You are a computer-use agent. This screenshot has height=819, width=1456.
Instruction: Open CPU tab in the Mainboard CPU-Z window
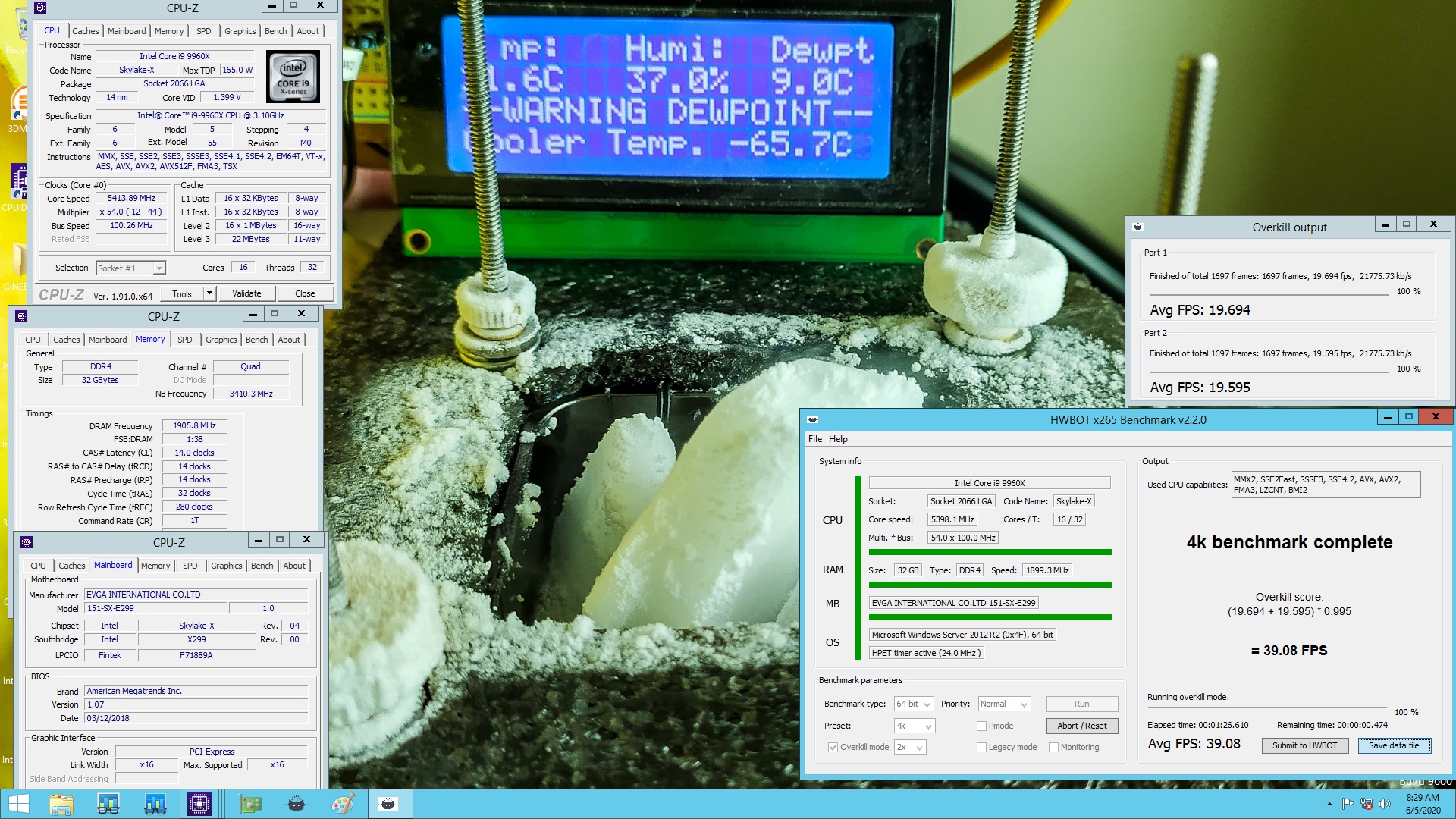(x=39, y=566)
